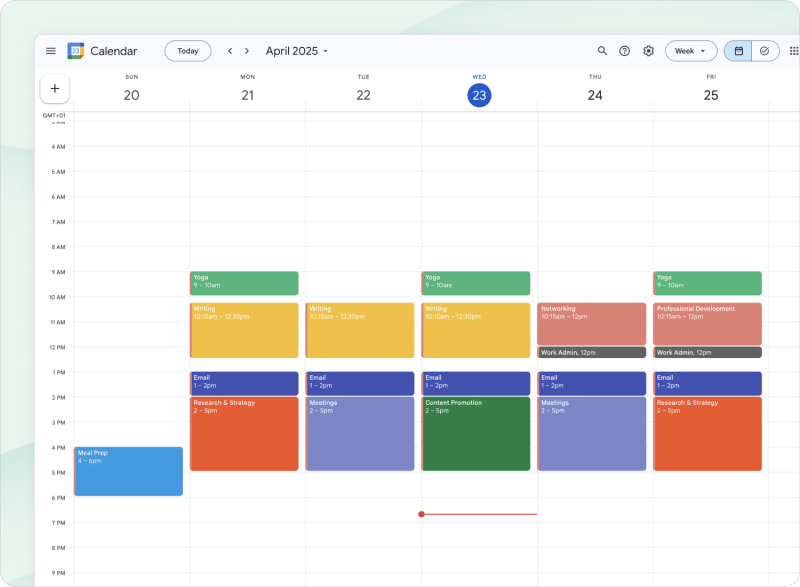
Task: Open the Meal Prep event on Sunday
Action: [x=128, y=470]
